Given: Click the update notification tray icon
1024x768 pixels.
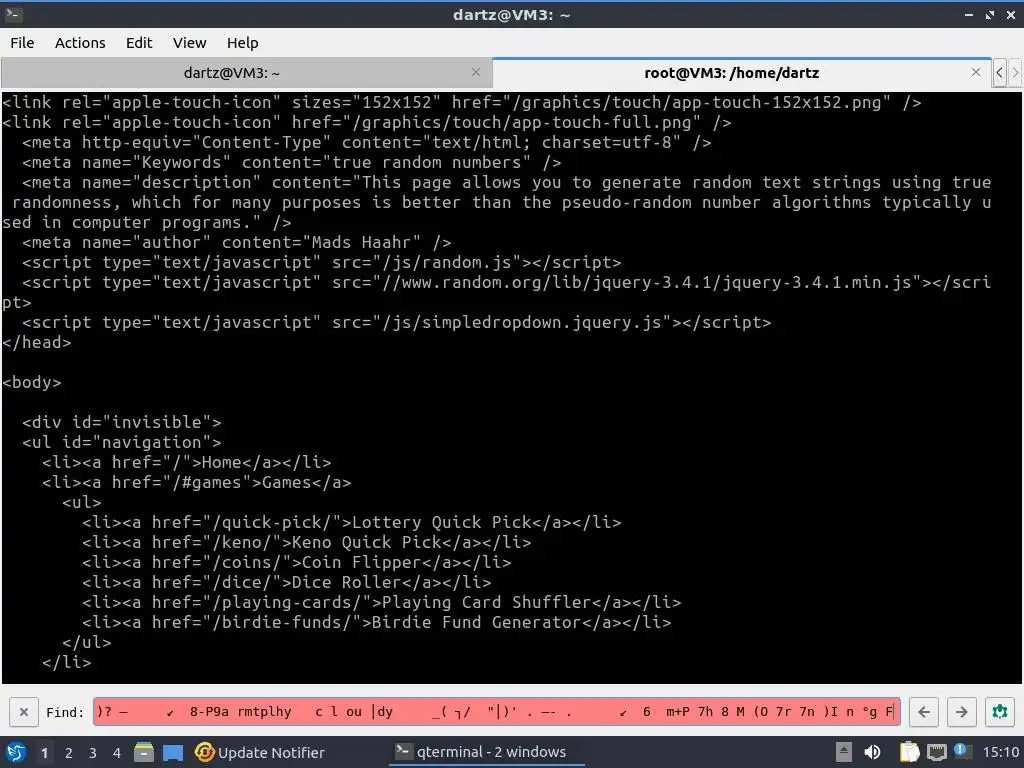Looking at the screenshot, I should coord(961,751).
